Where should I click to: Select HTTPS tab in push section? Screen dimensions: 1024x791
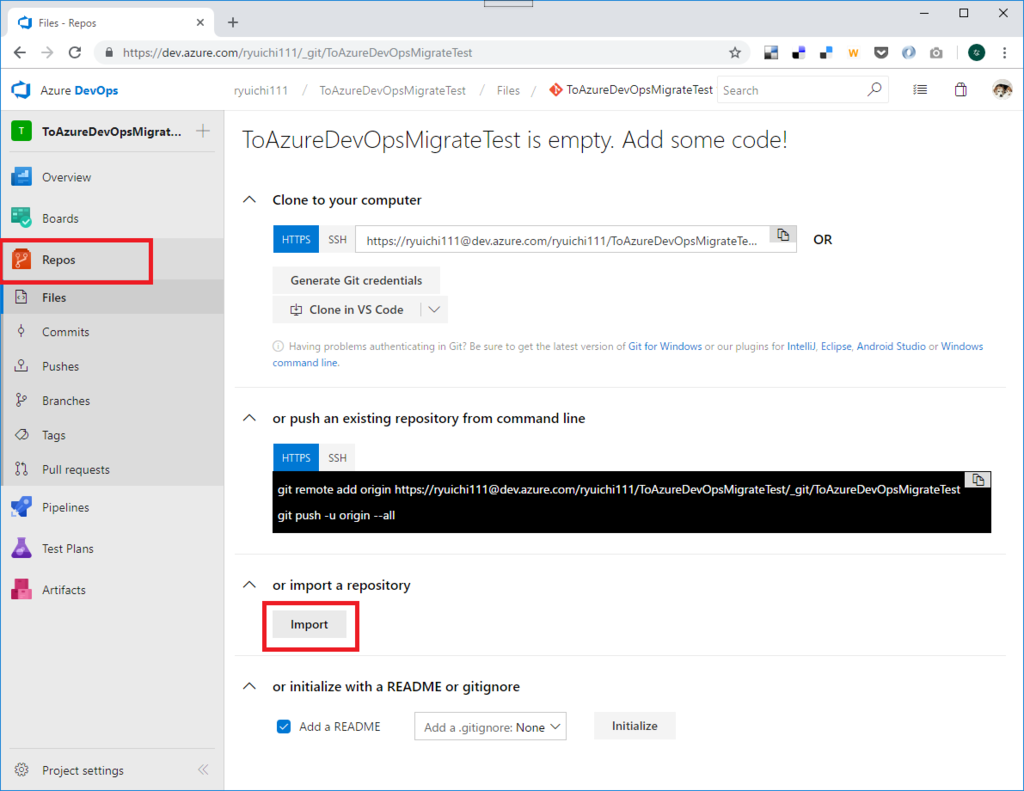click(x=296, y=458)
